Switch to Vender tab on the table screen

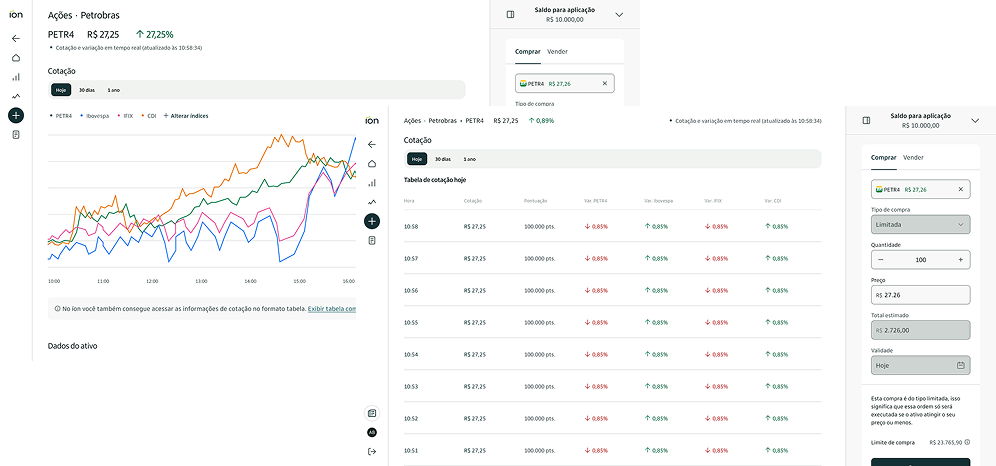pos(913,157)
